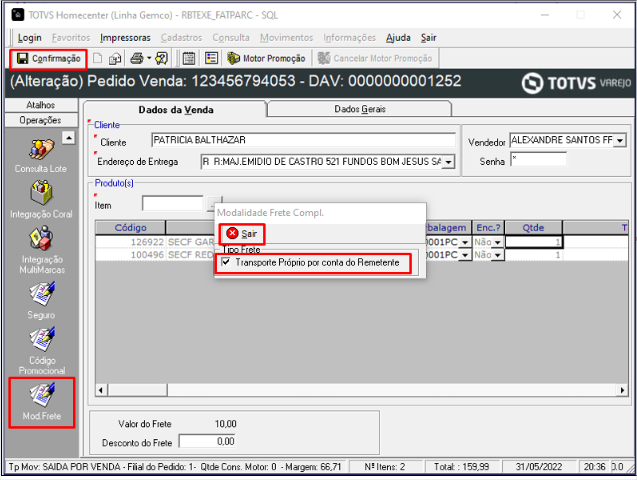This screenshot has width=637, height=480.
Task: Open the Ajuda menu
Action: 398,38
